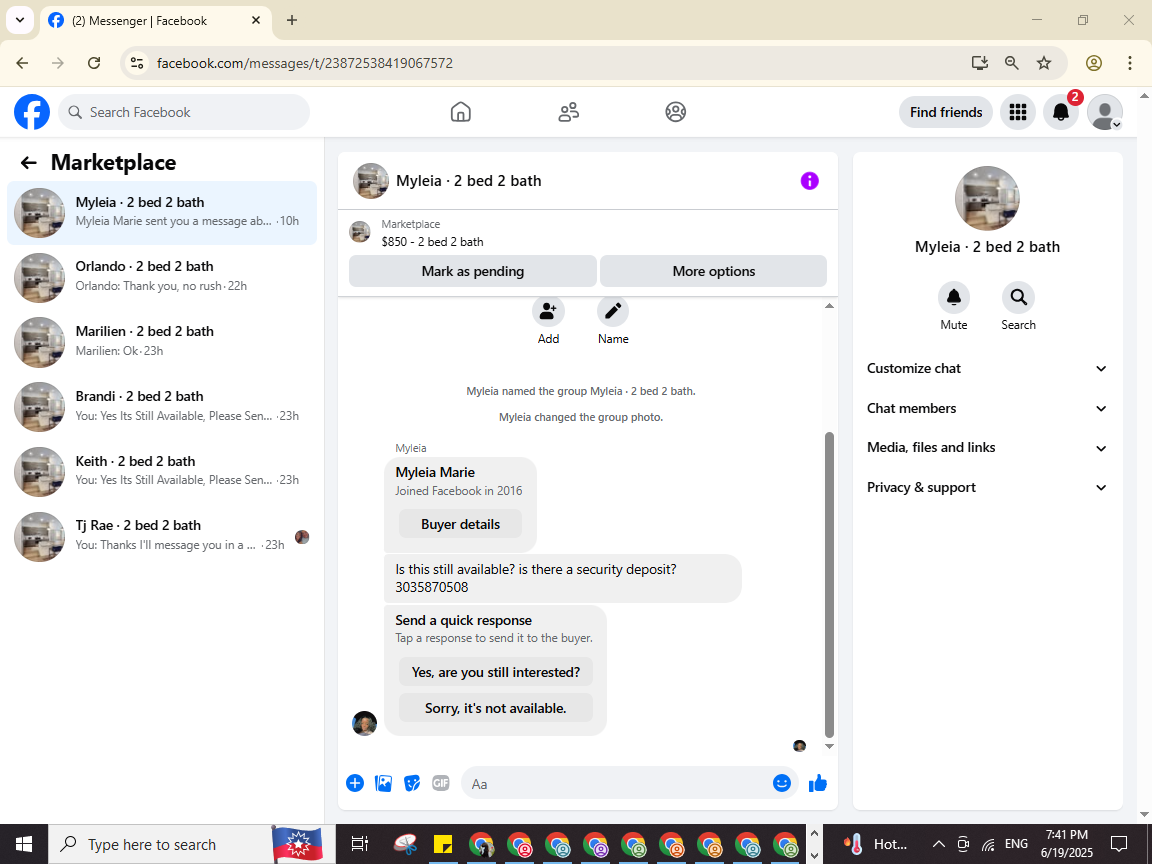Viewport: 1152px width, 864px height.
Task: Show hidden system tray icons chevron
Action: tap(938, 843)
